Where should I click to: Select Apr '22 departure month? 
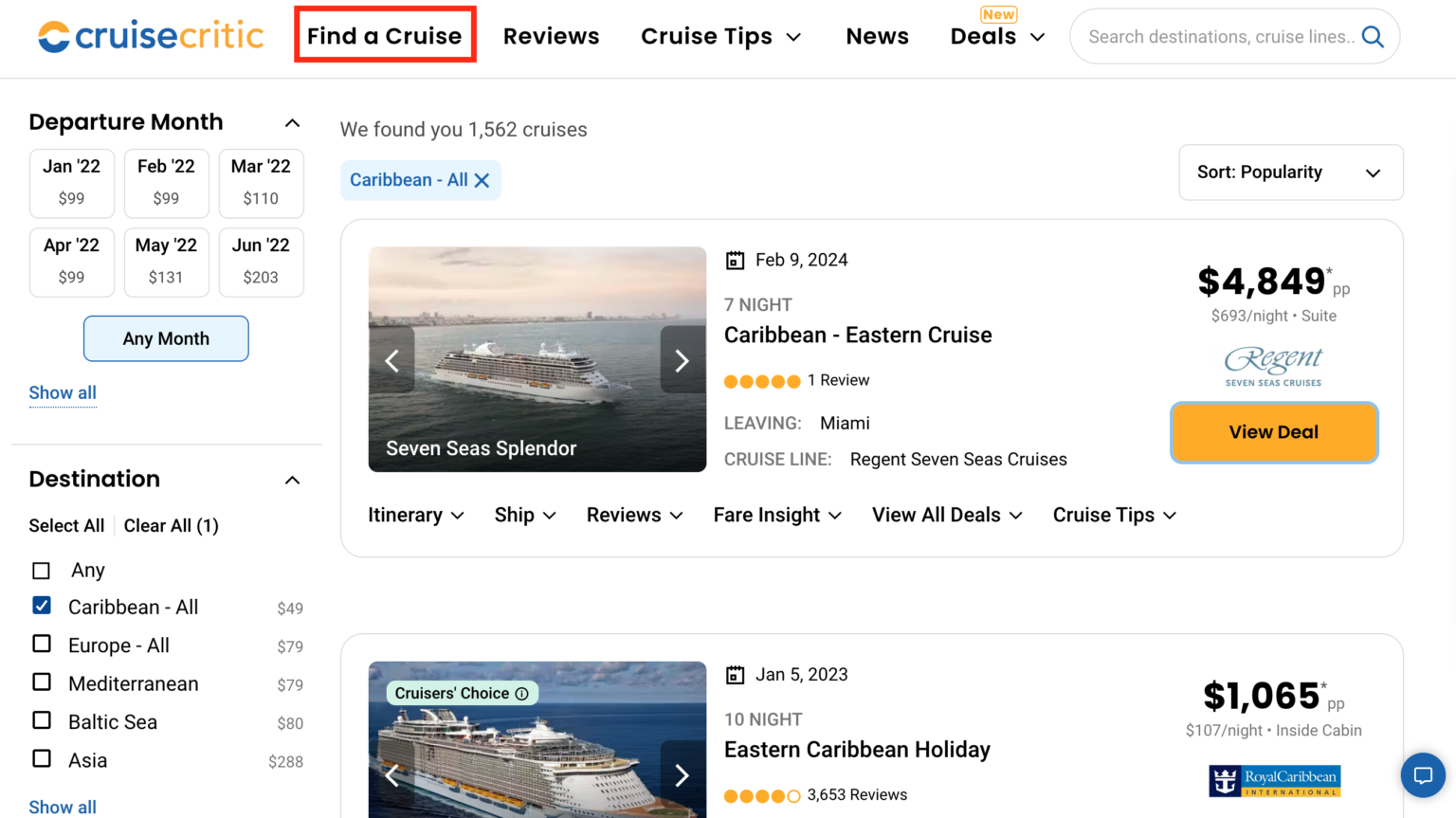coord(72,262)
